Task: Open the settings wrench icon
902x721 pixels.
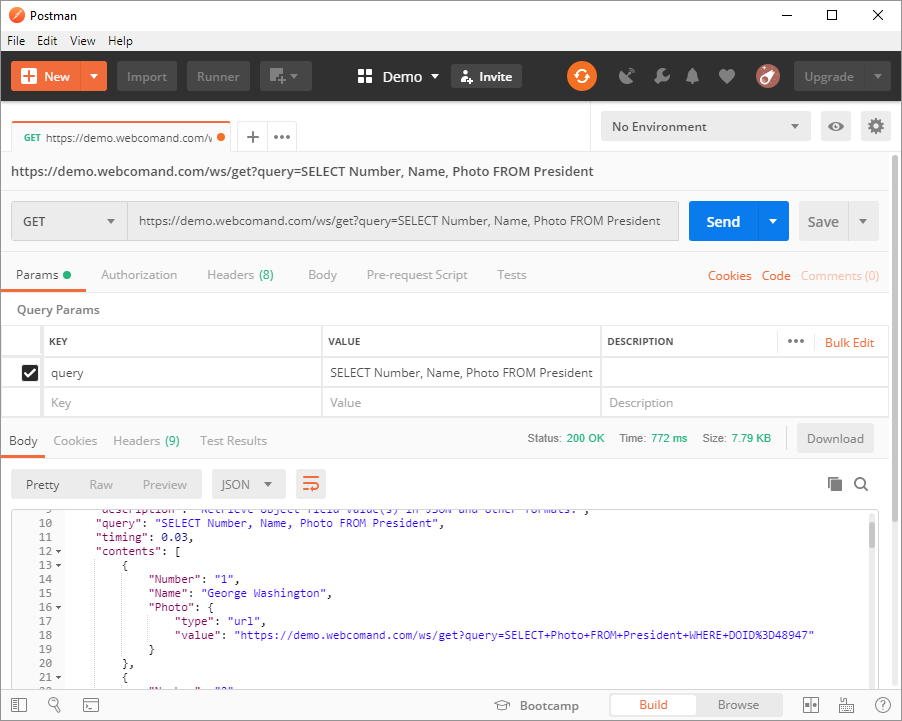Action: [x=661, y=77]
